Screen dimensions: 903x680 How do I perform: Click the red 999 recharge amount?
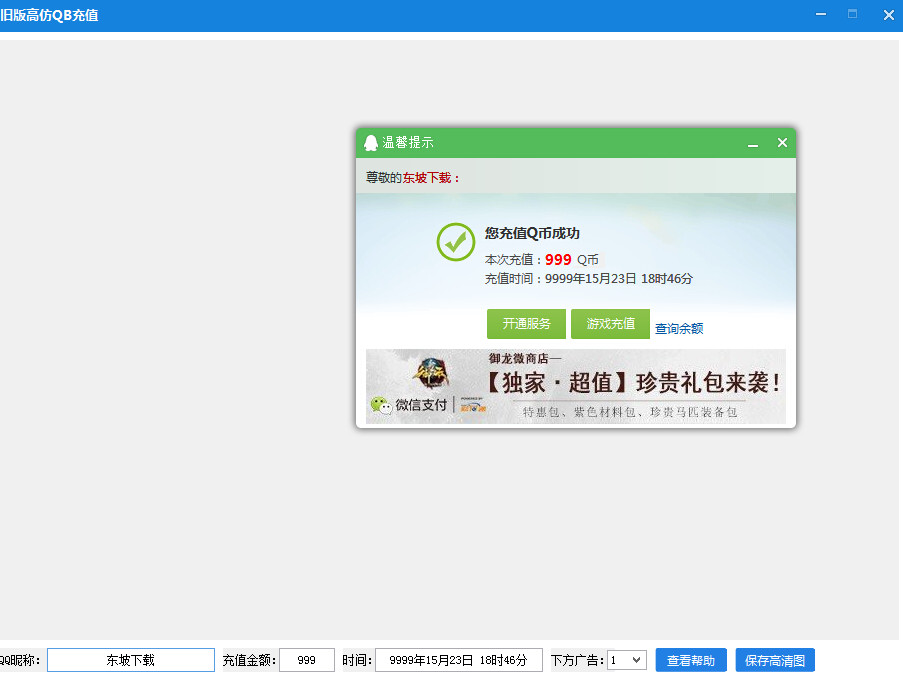point(558,260)
